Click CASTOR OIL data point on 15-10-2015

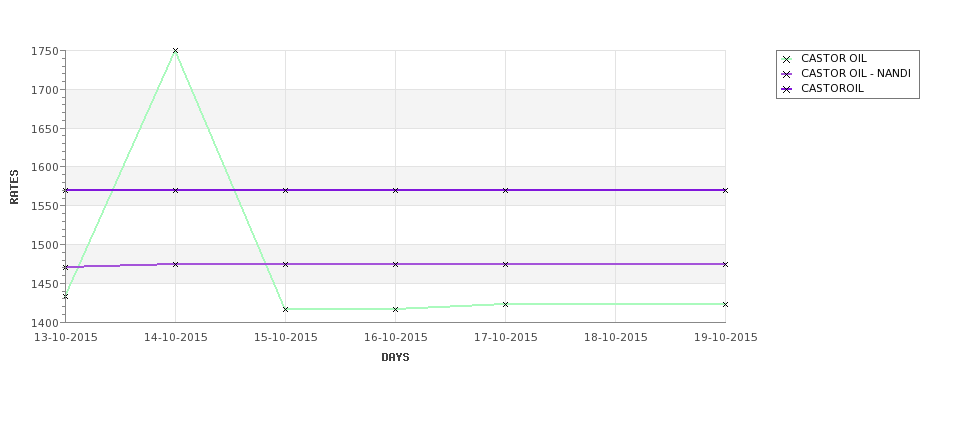pos(285,310)
